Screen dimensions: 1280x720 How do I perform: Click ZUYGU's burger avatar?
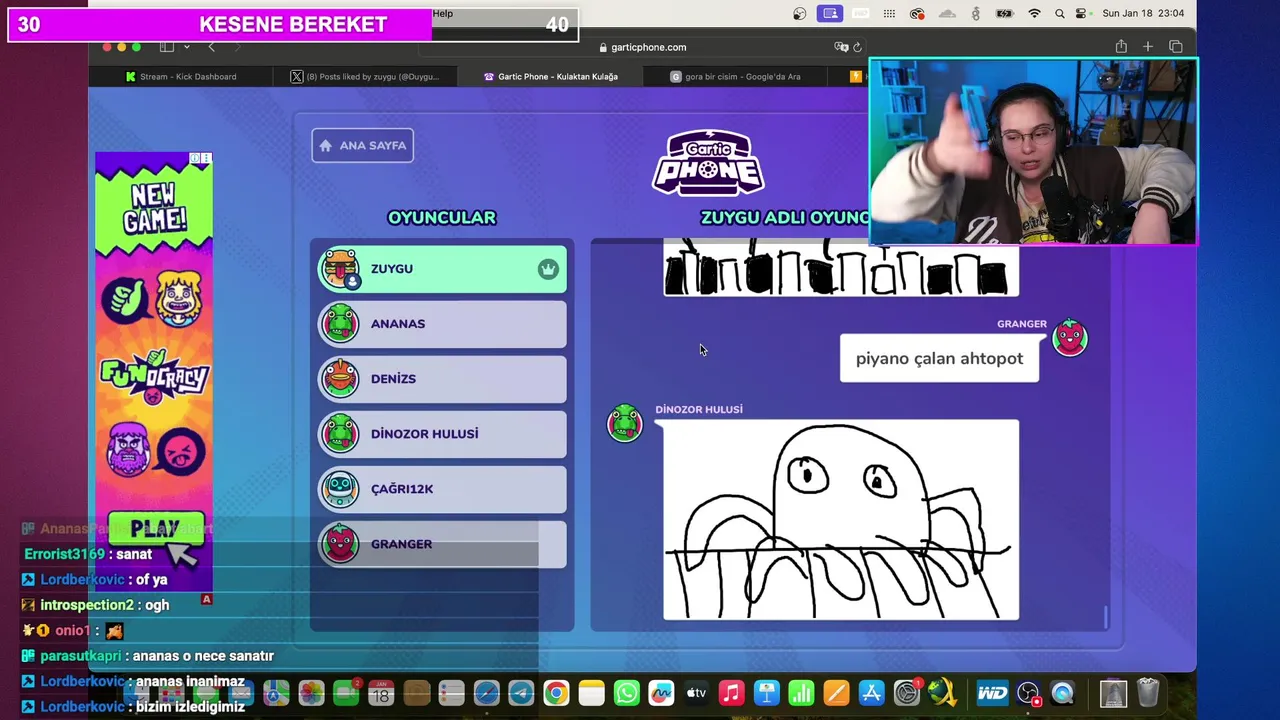pyautogui.click(x=341, y=269)
